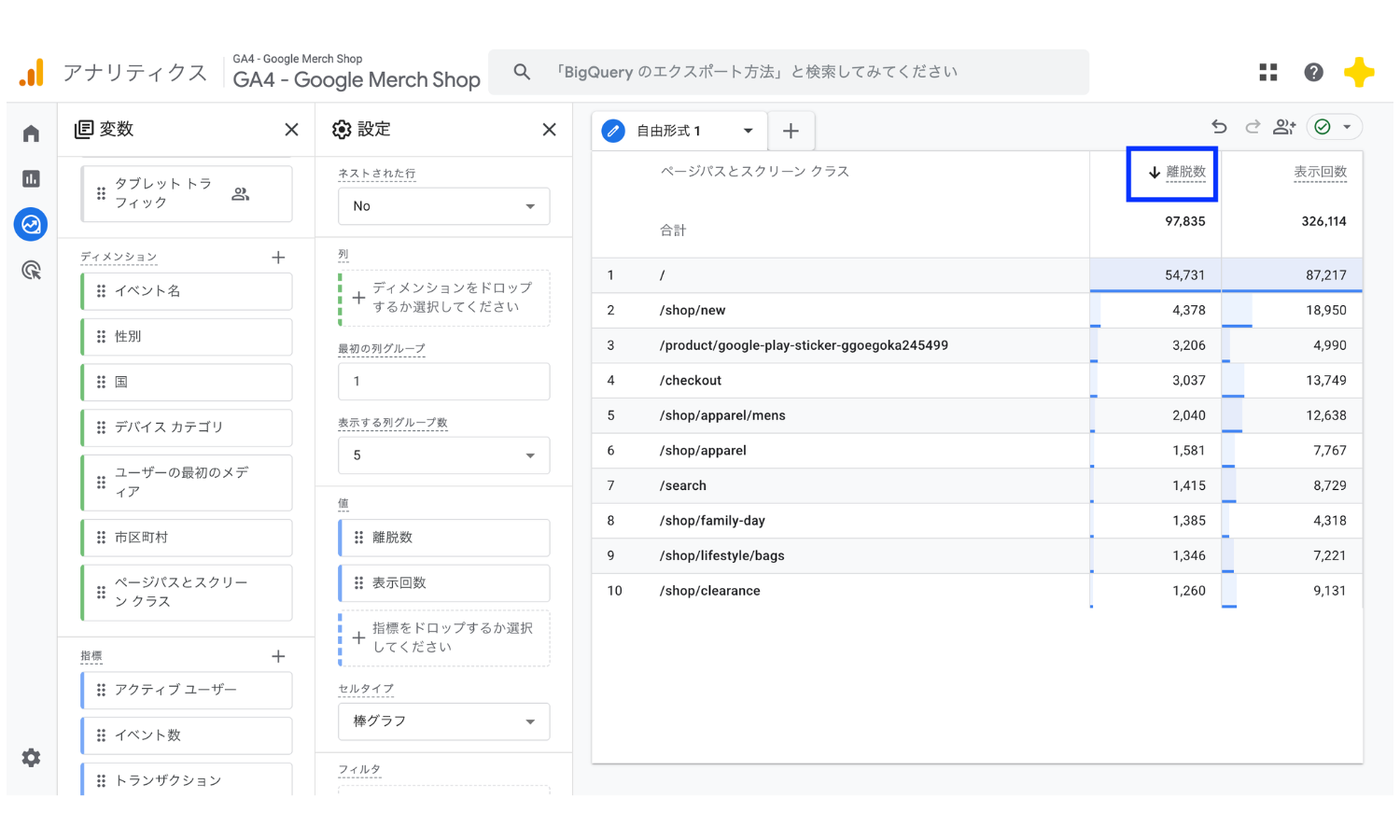Add a new dimension with plus icon

tap(278, 258)
